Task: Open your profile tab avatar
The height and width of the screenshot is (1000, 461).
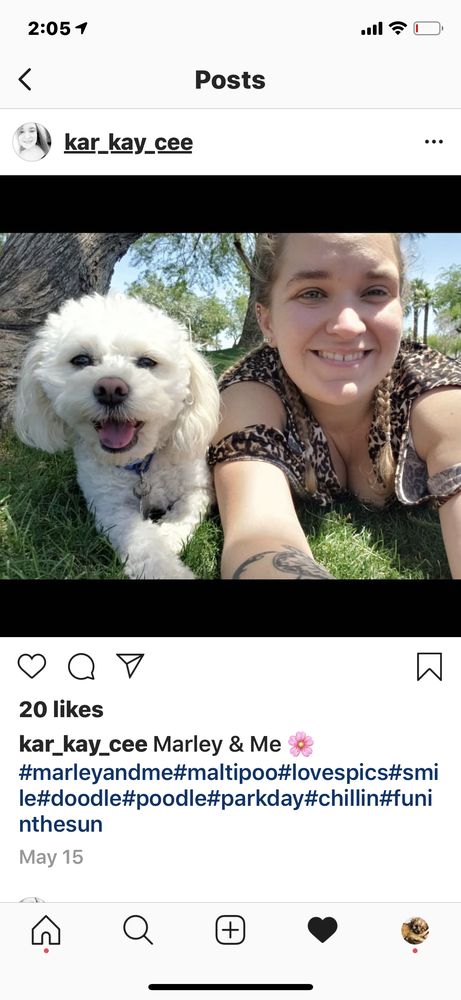Action: point(415,930)
